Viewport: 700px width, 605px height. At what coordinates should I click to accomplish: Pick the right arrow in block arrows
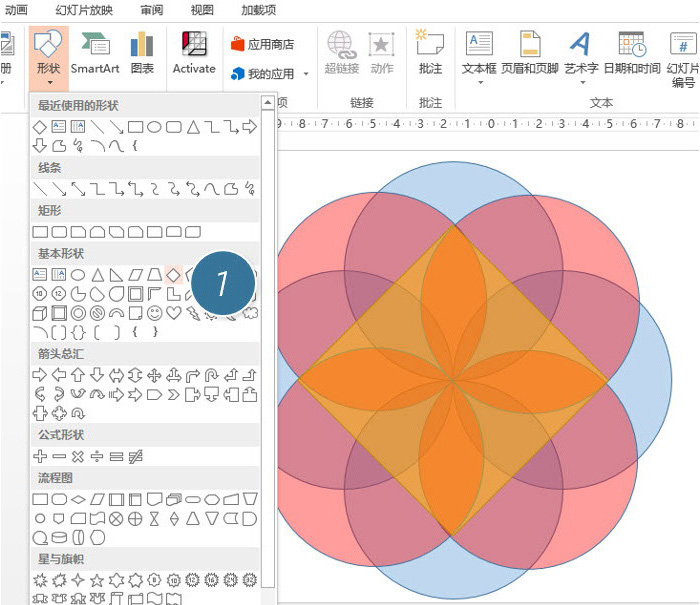coord(40,375)
